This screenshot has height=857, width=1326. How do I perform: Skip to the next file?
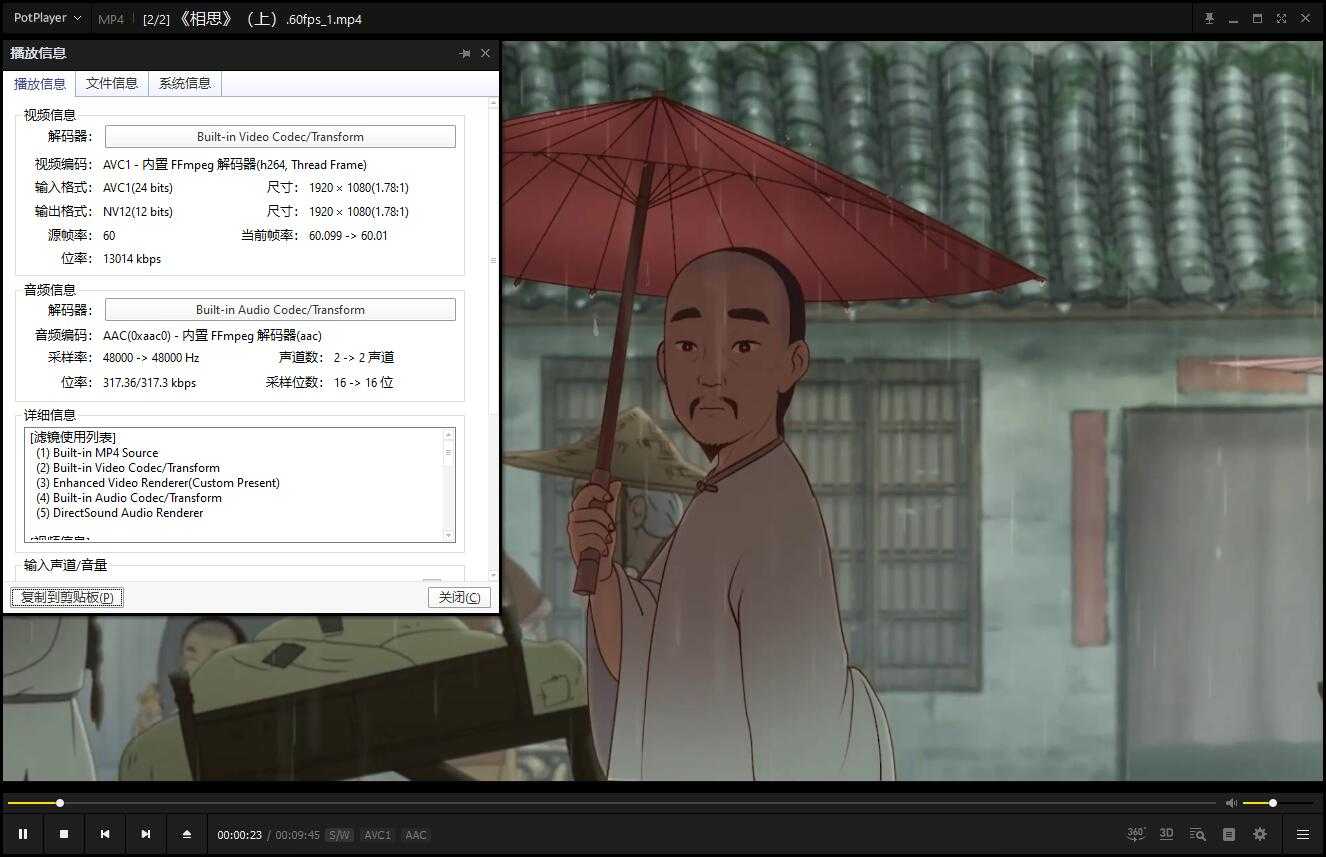pyautogui.click(x=146, y=834)
